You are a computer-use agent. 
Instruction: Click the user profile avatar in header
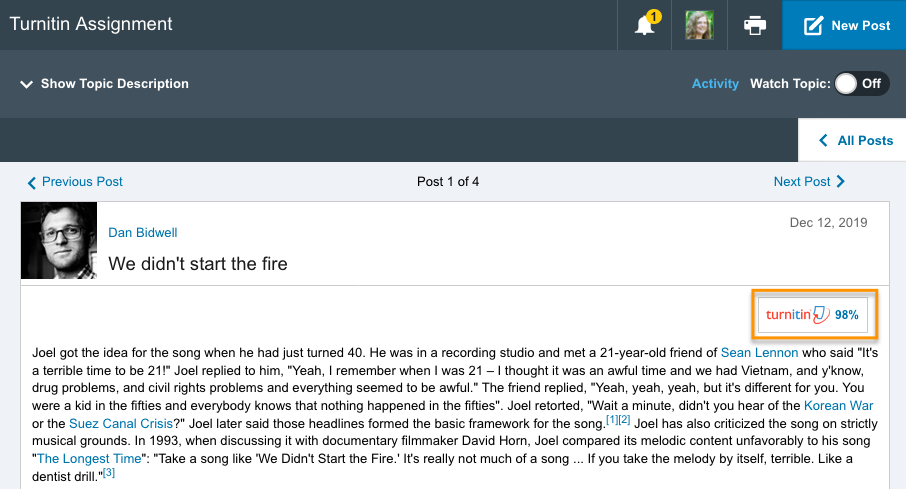pos(699,25)
